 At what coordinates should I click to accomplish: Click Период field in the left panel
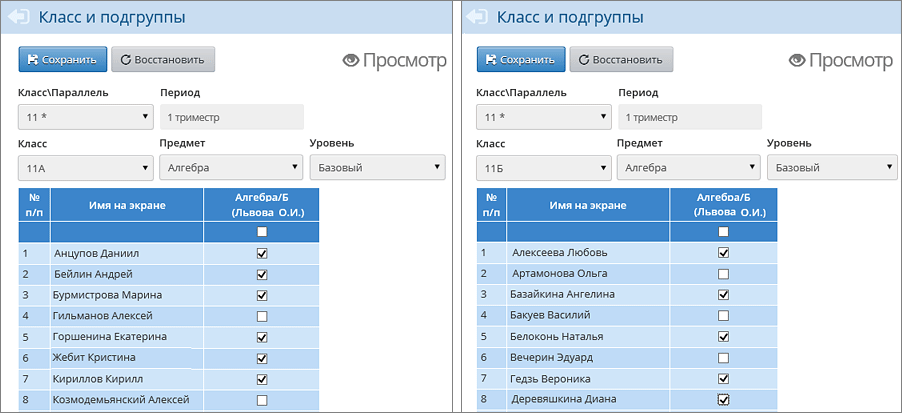[232, 117]
